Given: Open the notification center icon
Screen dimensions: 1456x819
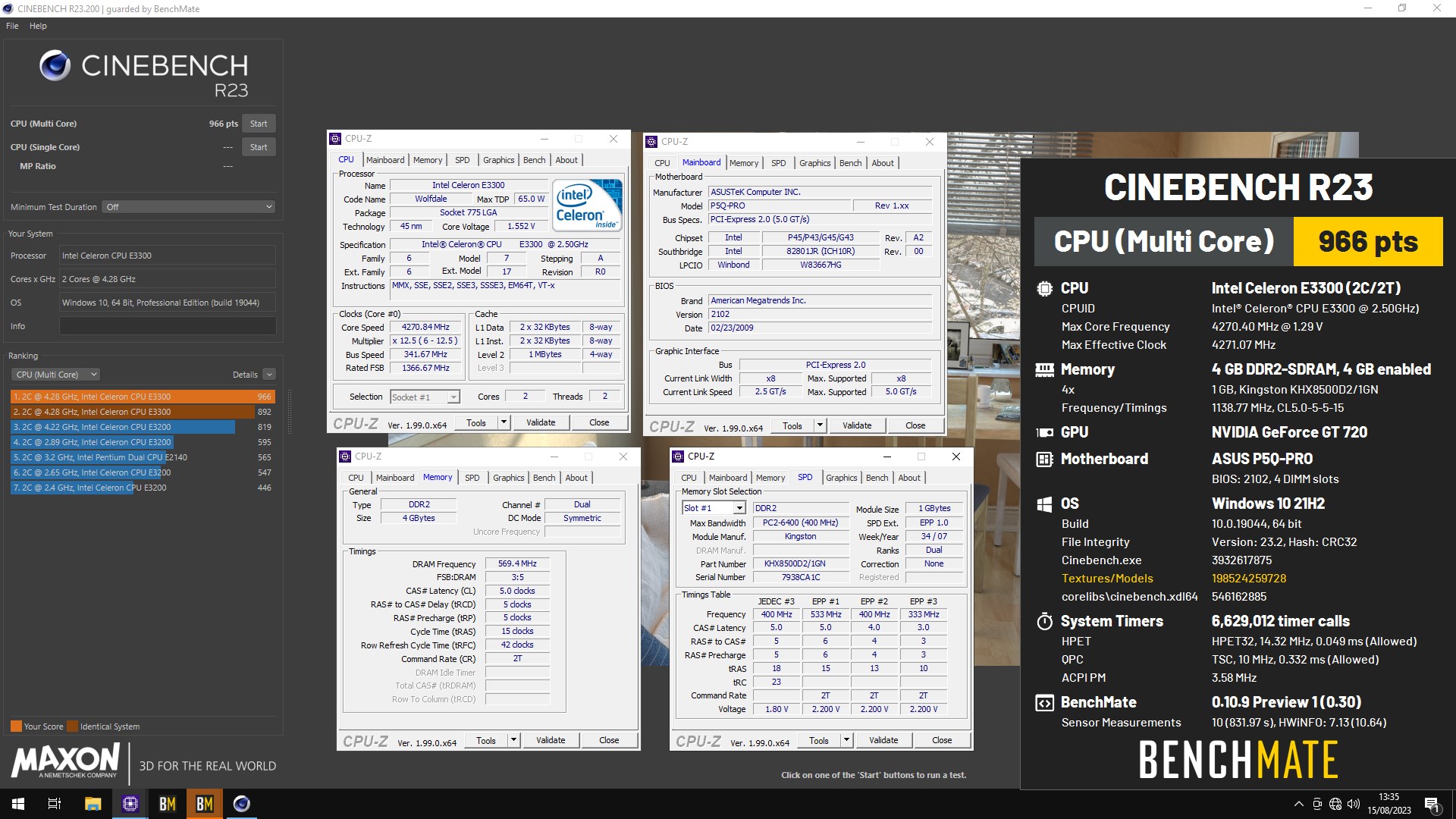Looking at the screenshot, I should coord(1432,804).
